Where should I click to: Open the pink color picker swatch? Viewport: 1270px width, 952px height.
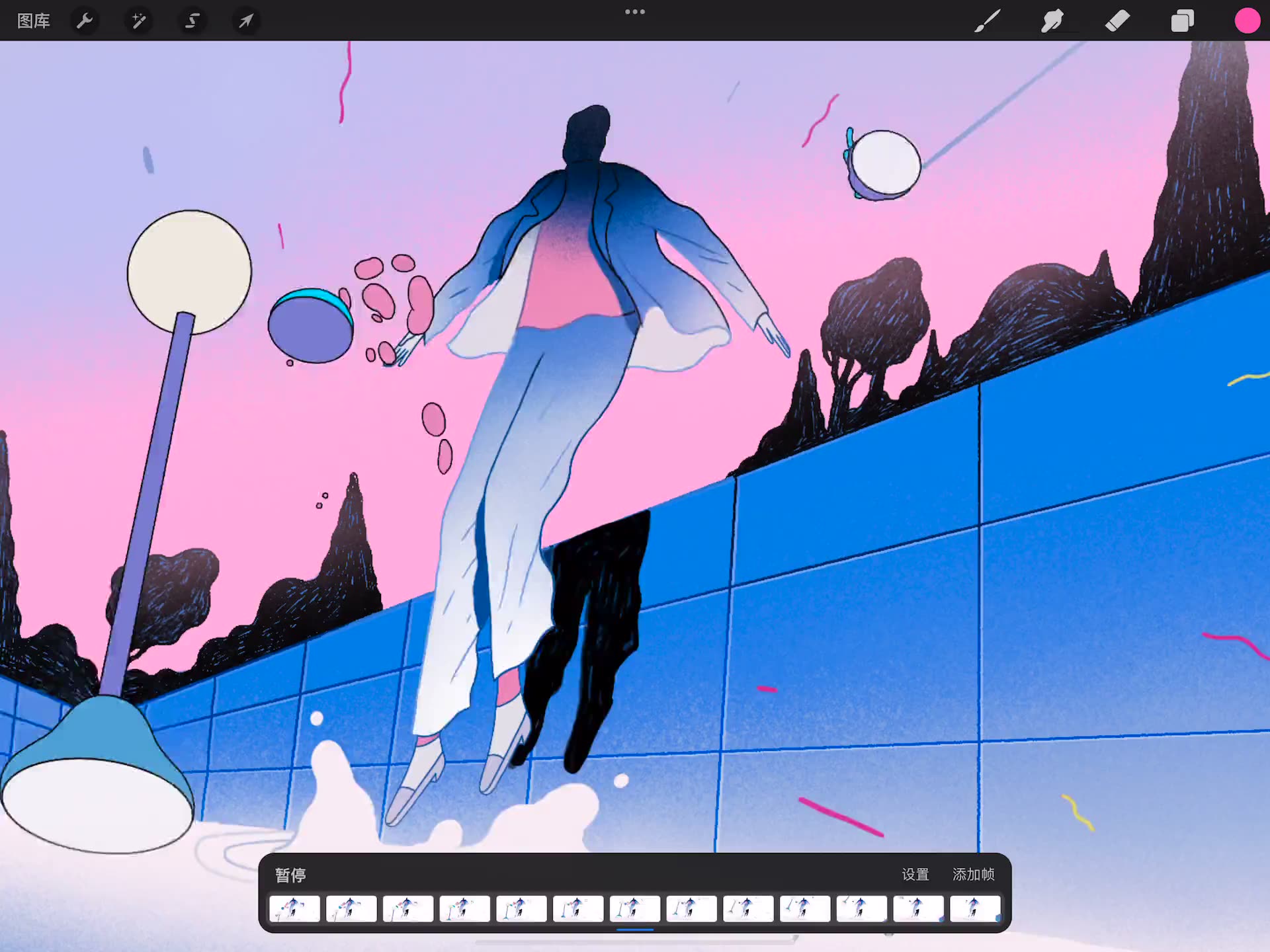pos(1247,20)
